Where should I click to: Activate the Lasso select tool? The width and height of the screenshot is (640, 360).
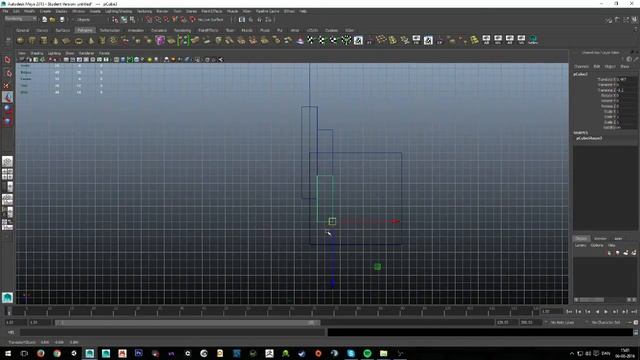point(7,73)
